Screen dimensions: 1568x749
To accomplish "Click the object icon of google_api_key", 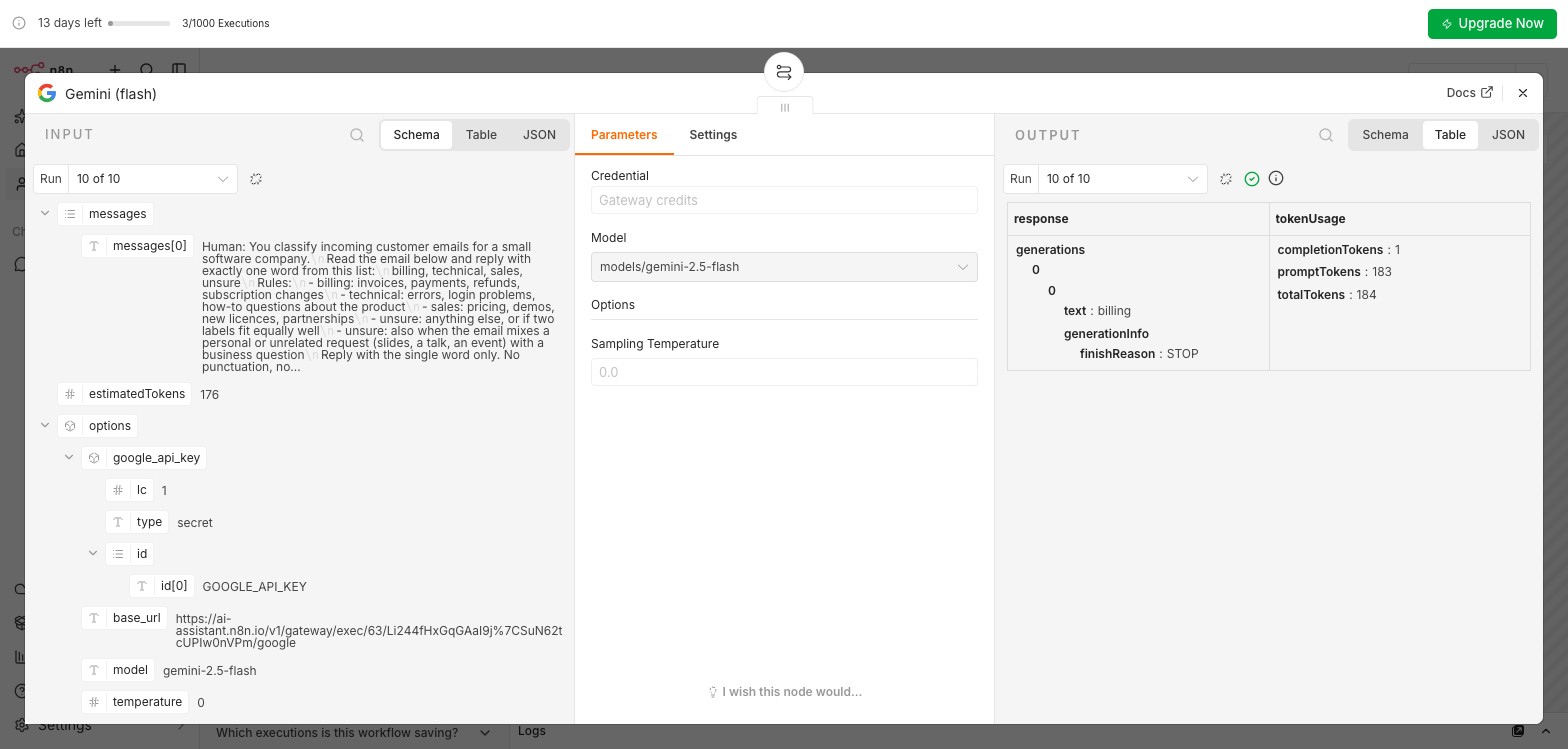I will [x=94, y=458].
